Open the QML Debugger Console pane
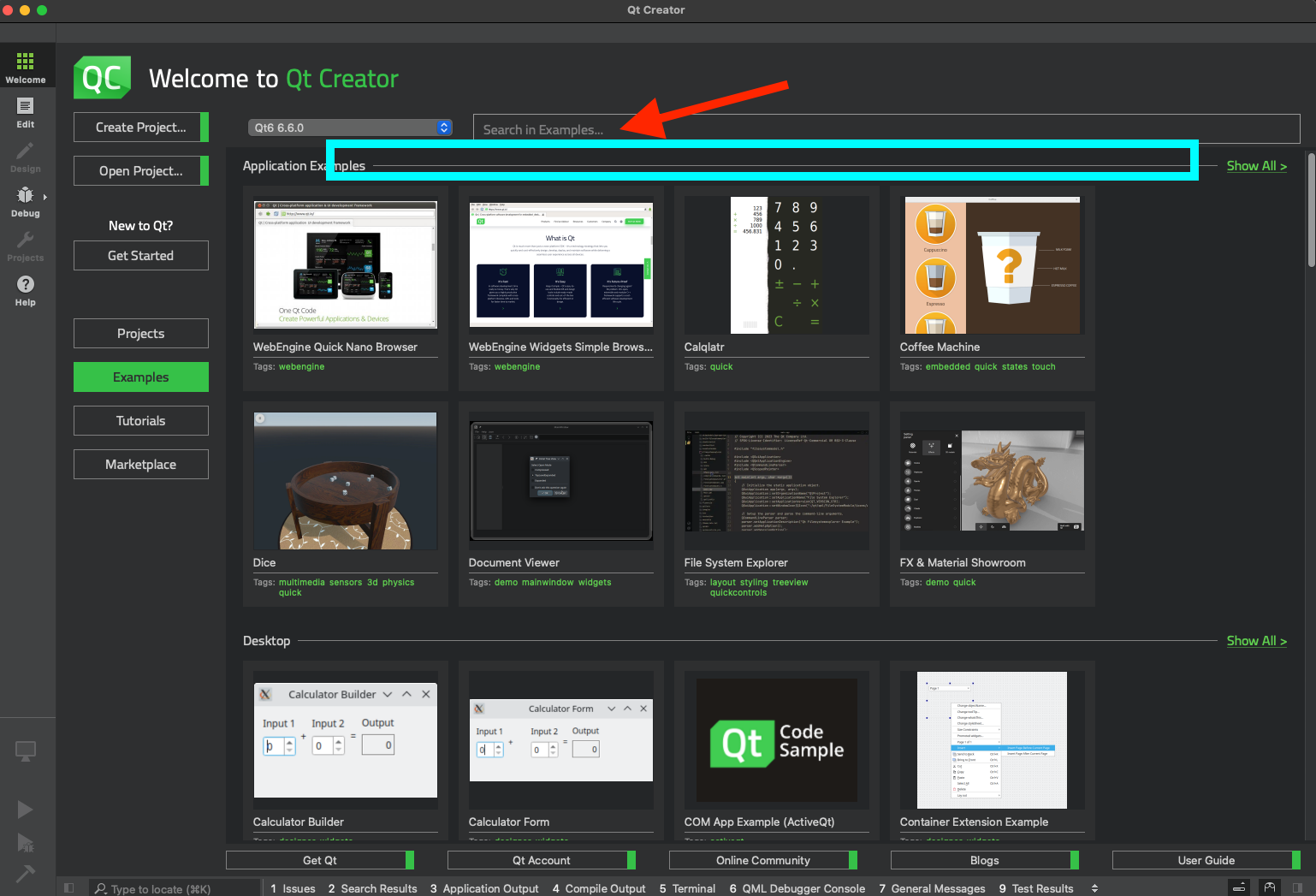Viewport: 1316px width, 896px height. click(797, 888)
